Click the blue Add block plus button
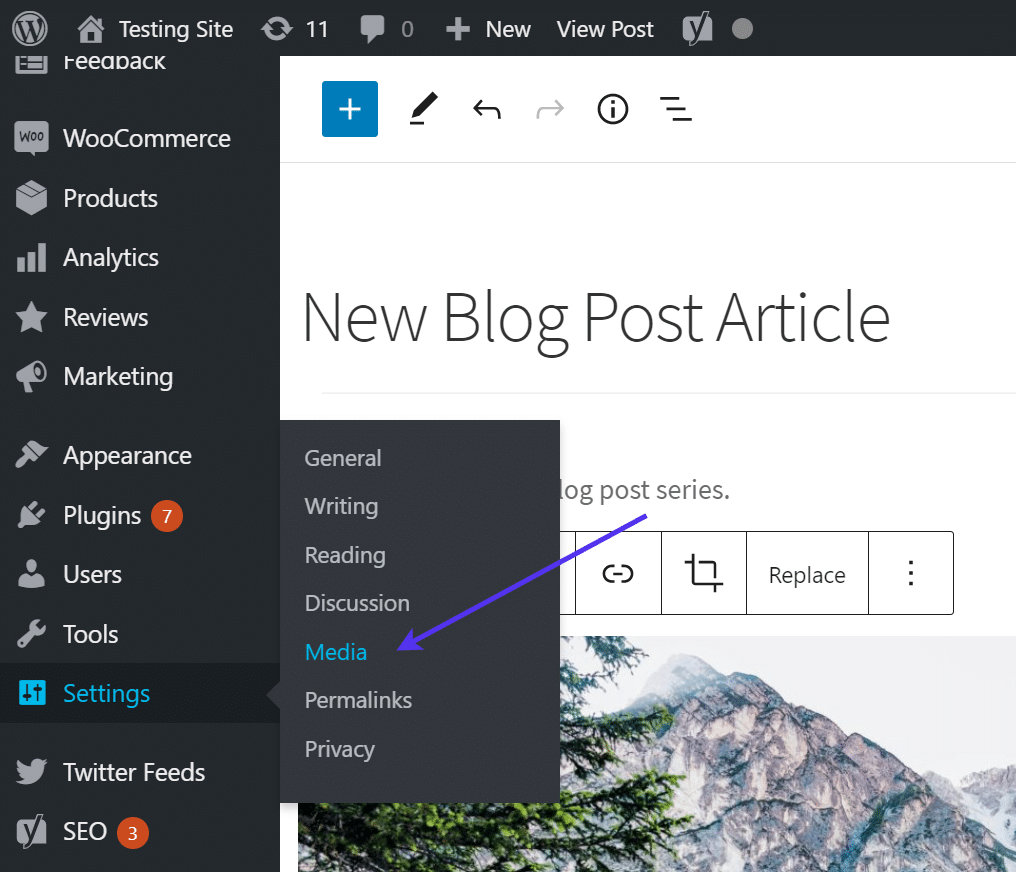The width and height of the screenshot is (1016, 872). (350, 109)
